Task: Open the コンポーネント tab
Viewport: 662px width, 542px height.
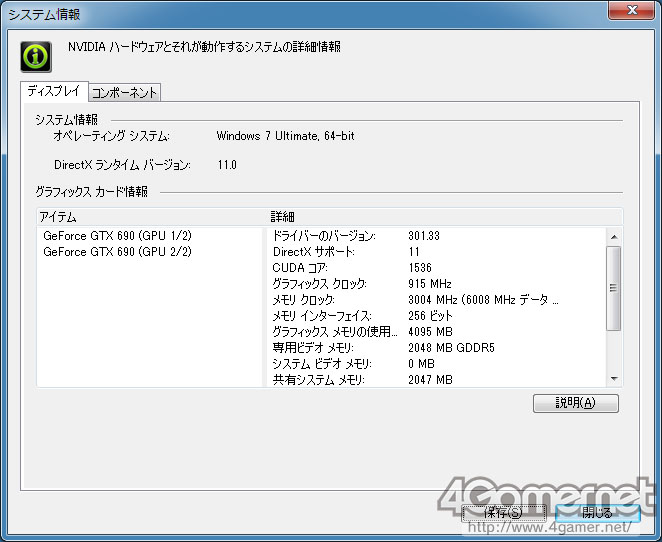Action: (x=124, y=92)
